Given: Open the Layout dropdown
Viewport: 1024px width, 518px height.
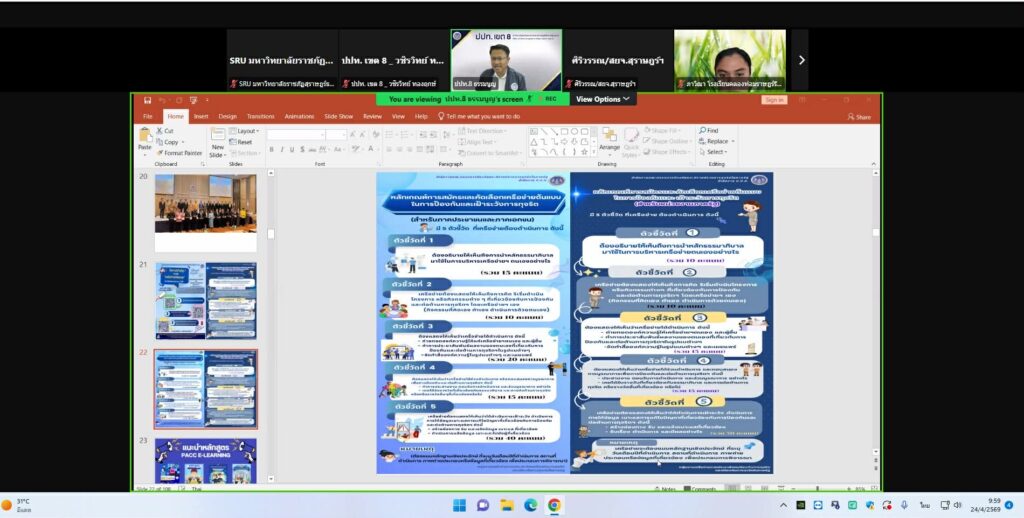Looking at the screenshot, I should (x=248, y=131).
